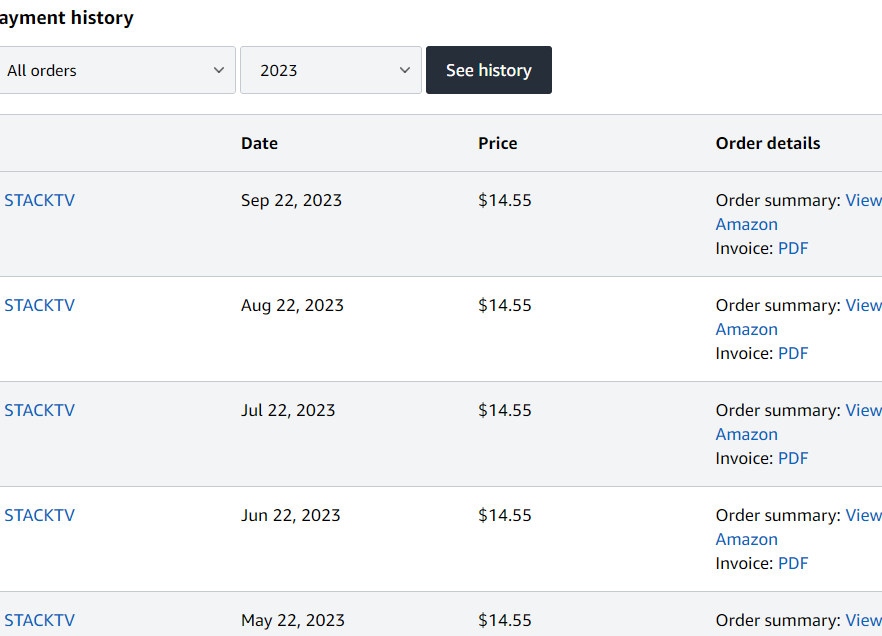Image resolution: width=882 pixels, height=636 pixels.
Task: Open STACKTV entry dated Jul 22, 2023
Action: [40, 410]
